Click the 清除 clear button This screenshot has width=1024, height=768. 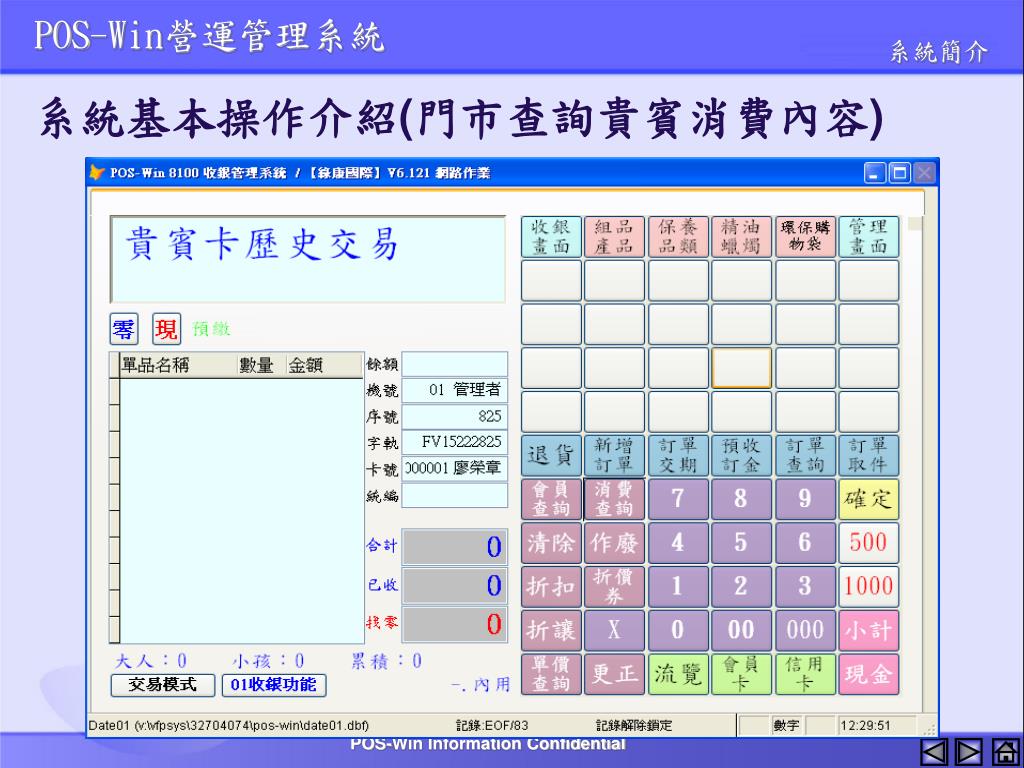[551, 543]
